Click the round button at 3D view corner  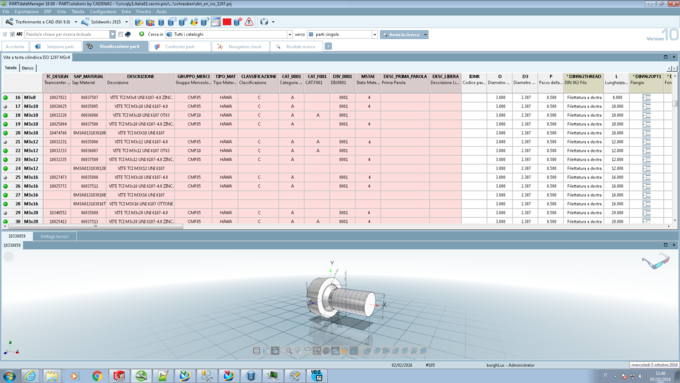point(9,257)
